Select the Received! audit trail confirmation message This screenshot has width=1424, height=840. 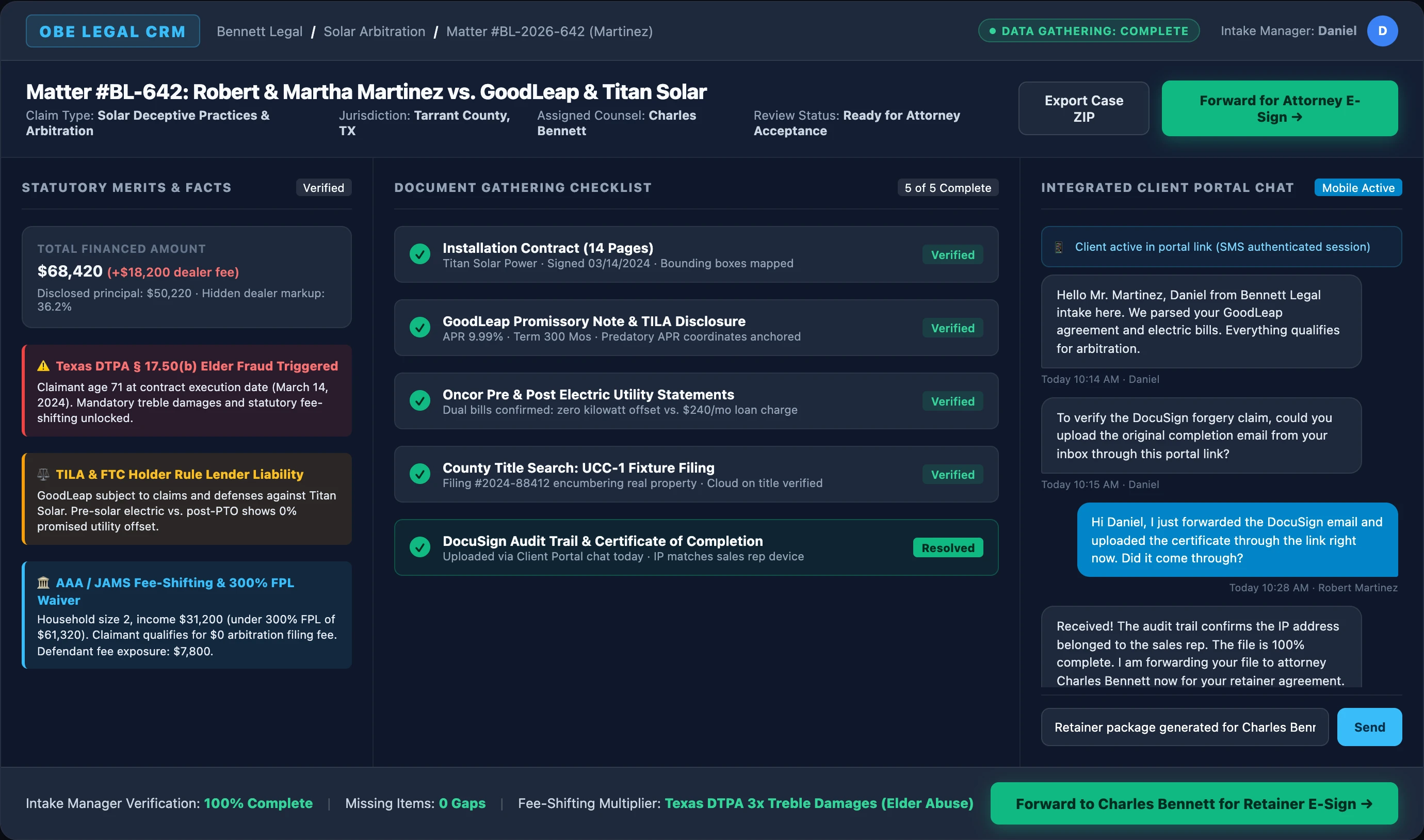1201,648
